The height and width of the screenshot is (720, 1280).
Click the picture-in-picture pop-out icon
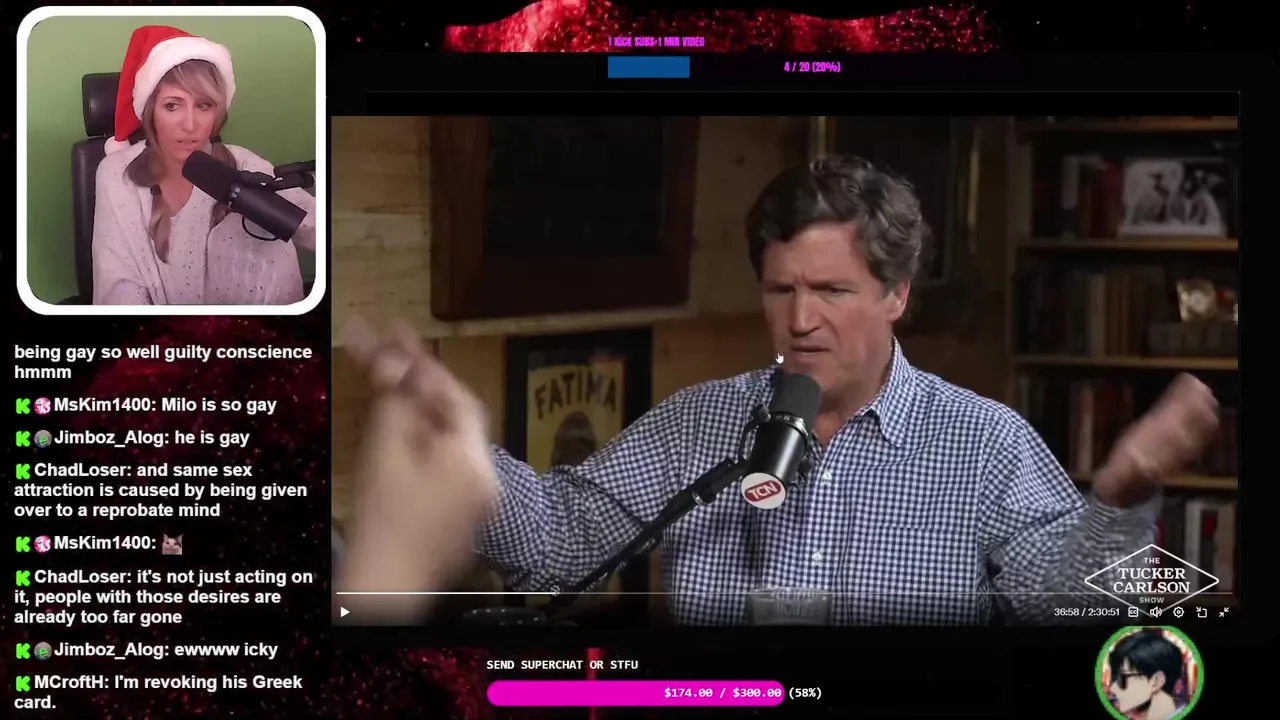click(1201, 612)
